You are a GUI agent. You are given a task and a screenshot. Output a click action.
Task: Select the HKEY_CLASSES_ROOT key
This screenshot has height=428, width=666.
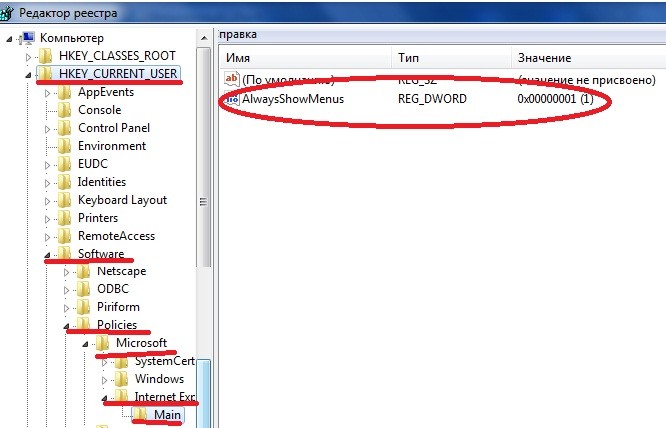point(117,56)
